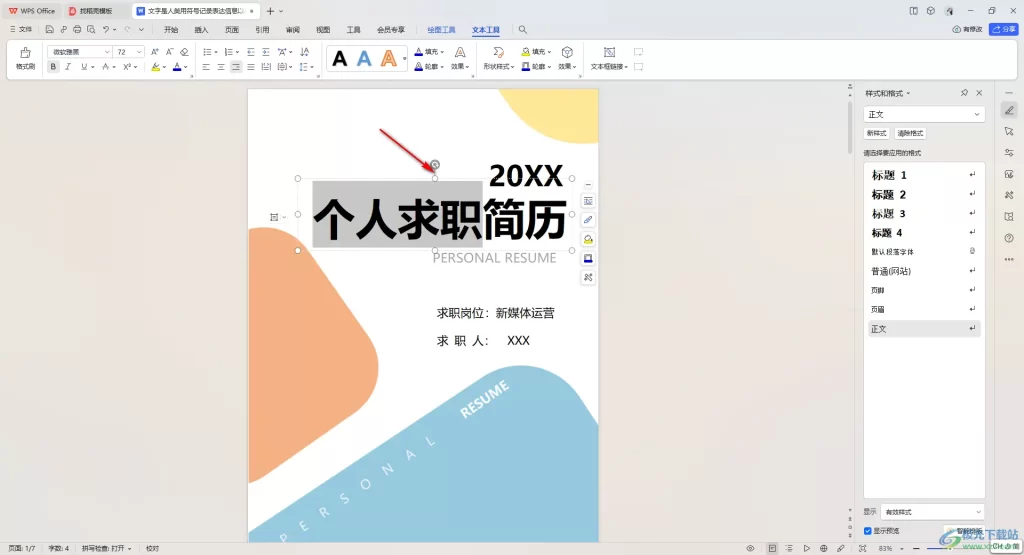Click the styles pen icon in right sidebar
The width and height of the screenshot is (1024, 555).
1009,110
